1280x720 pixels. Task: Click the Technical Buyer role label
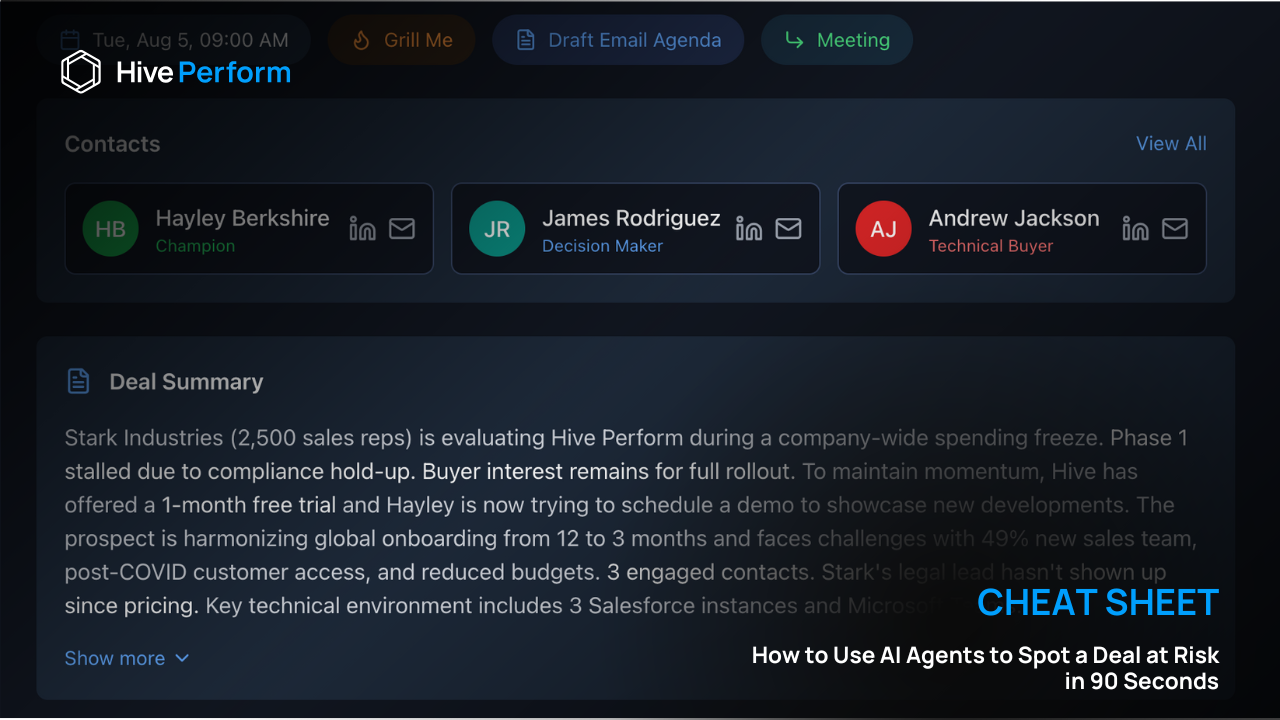tap(991, 246)
